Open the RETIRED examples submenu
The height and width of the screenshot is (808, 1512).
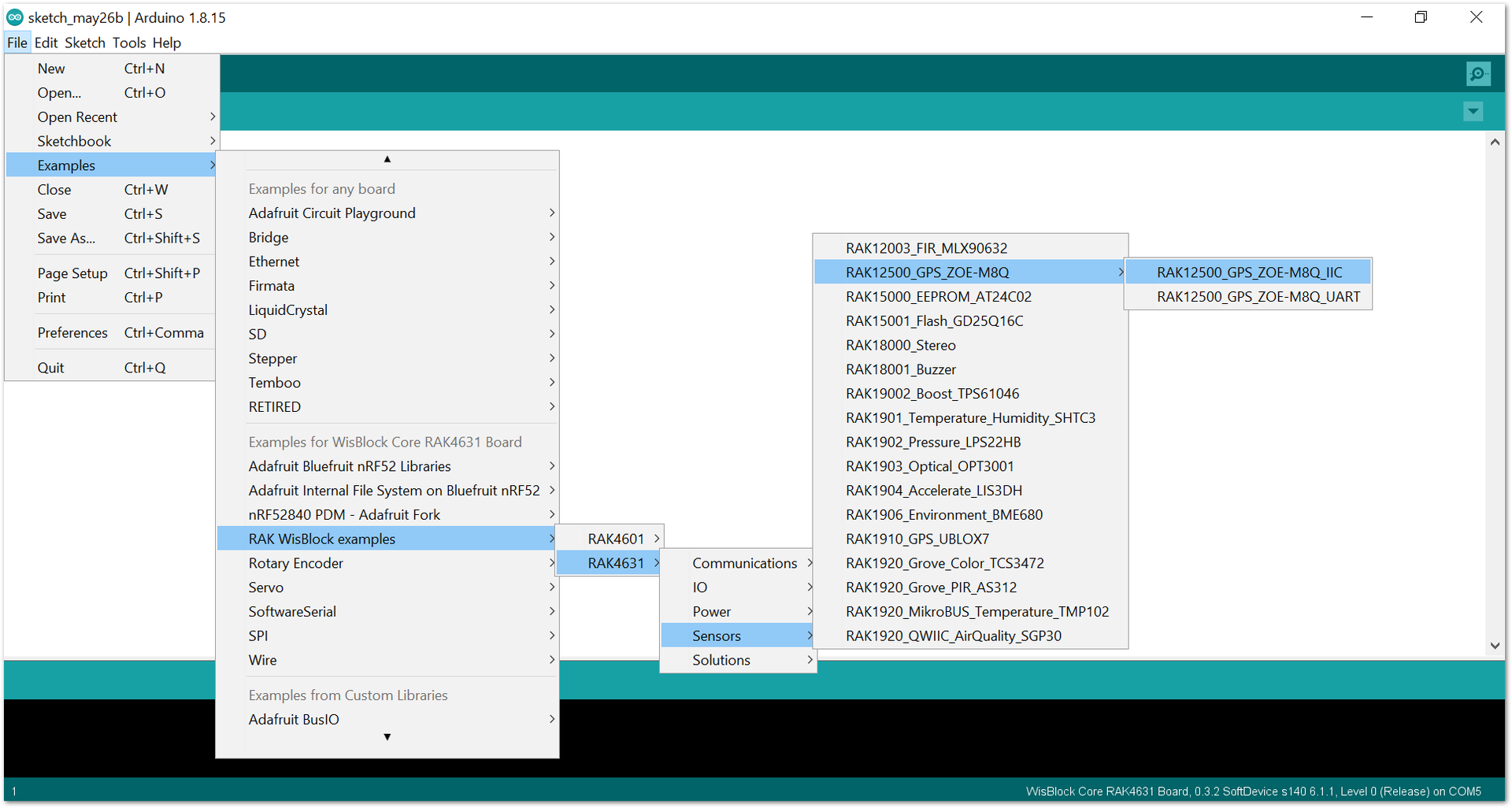click(387, 407)
